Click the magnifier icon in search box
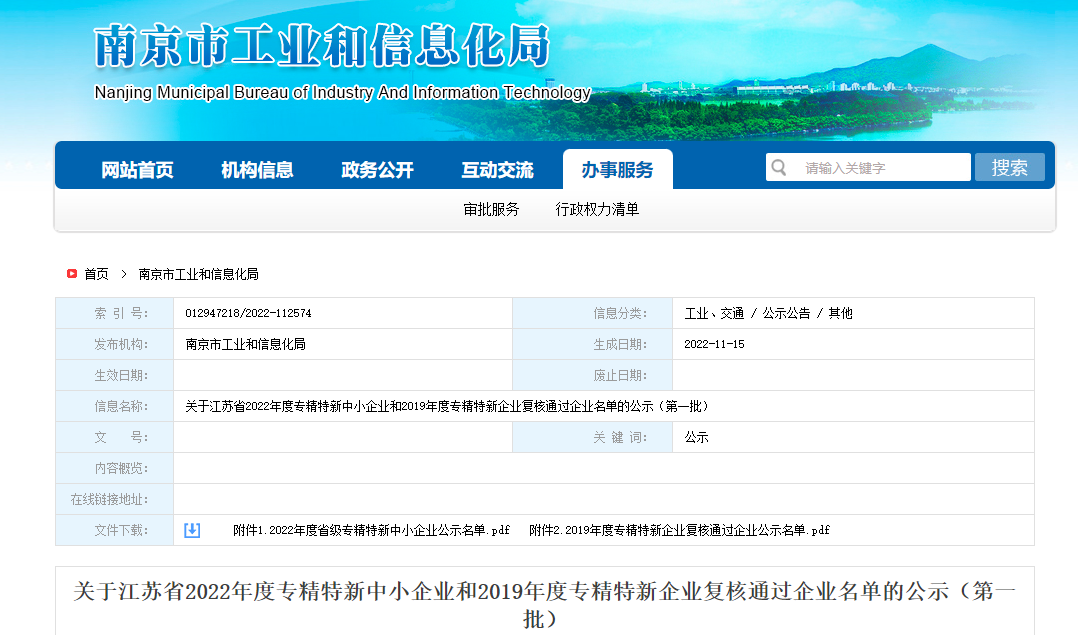This screenshot has width=1078, height=635. click(x=779, y=167)
